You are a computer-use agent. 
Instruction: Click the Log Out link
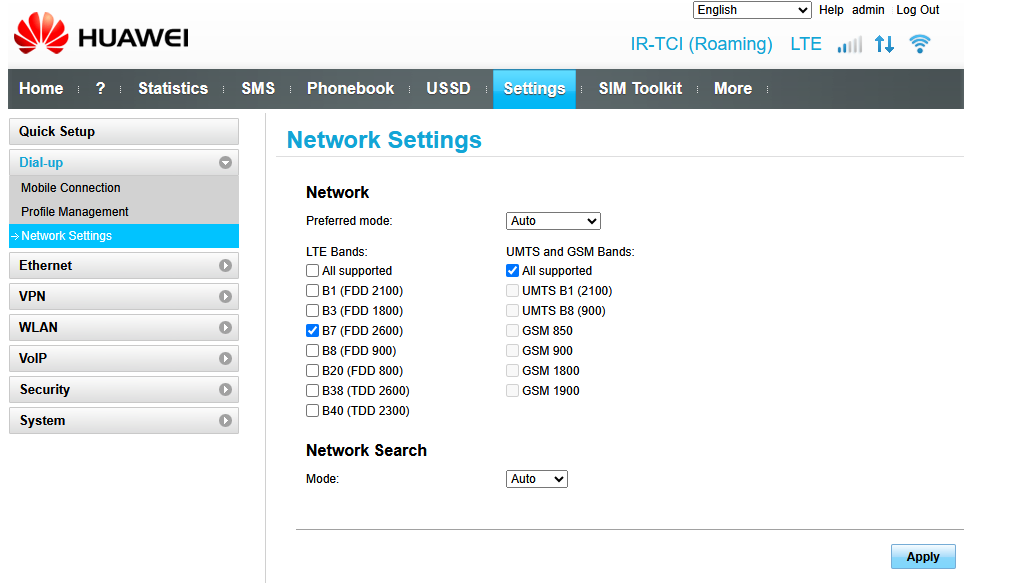[917, 10]
